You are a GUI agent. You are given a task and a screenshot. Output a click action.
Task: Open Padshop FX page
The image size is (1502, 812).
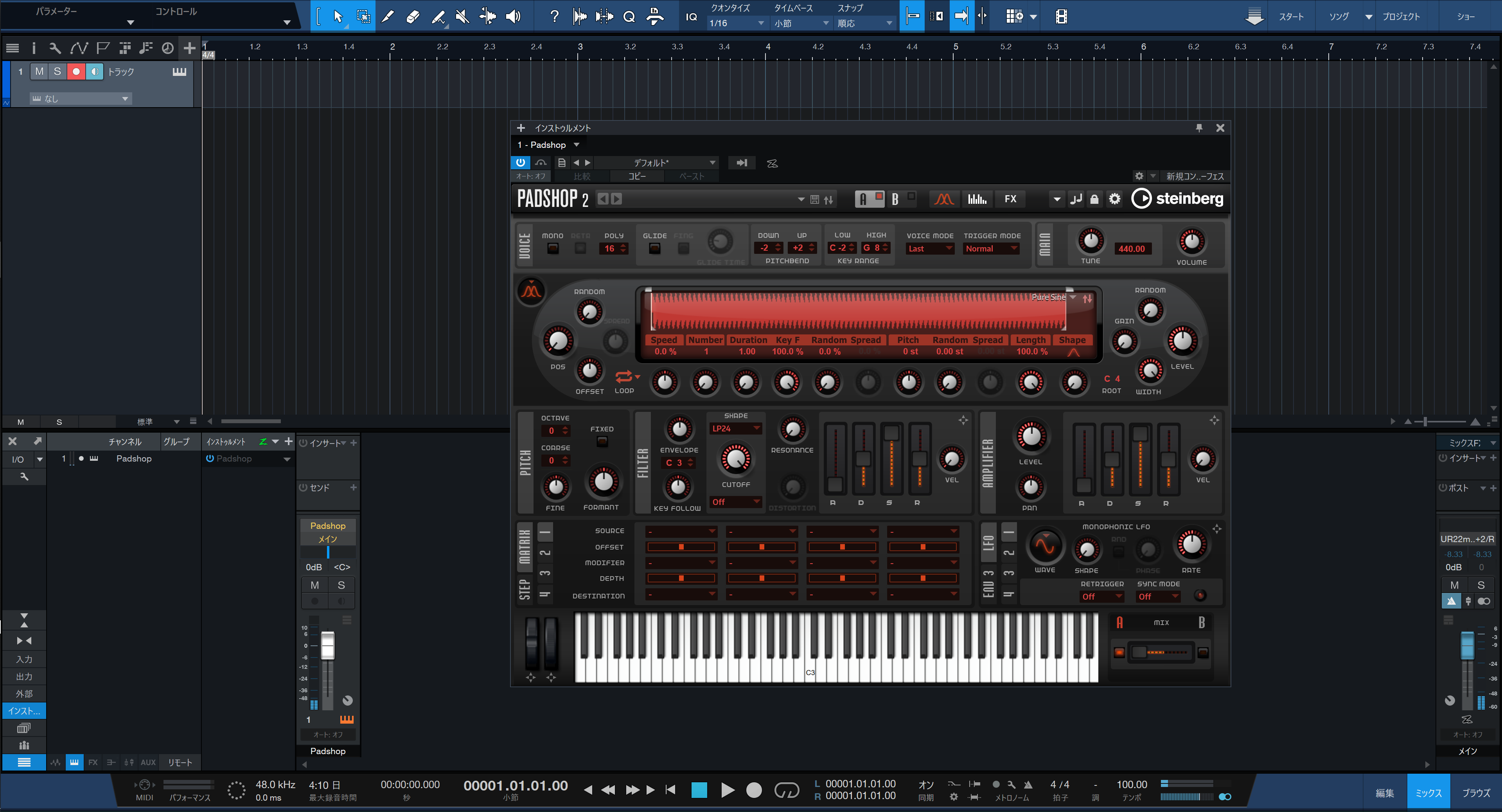(1010, 199)
